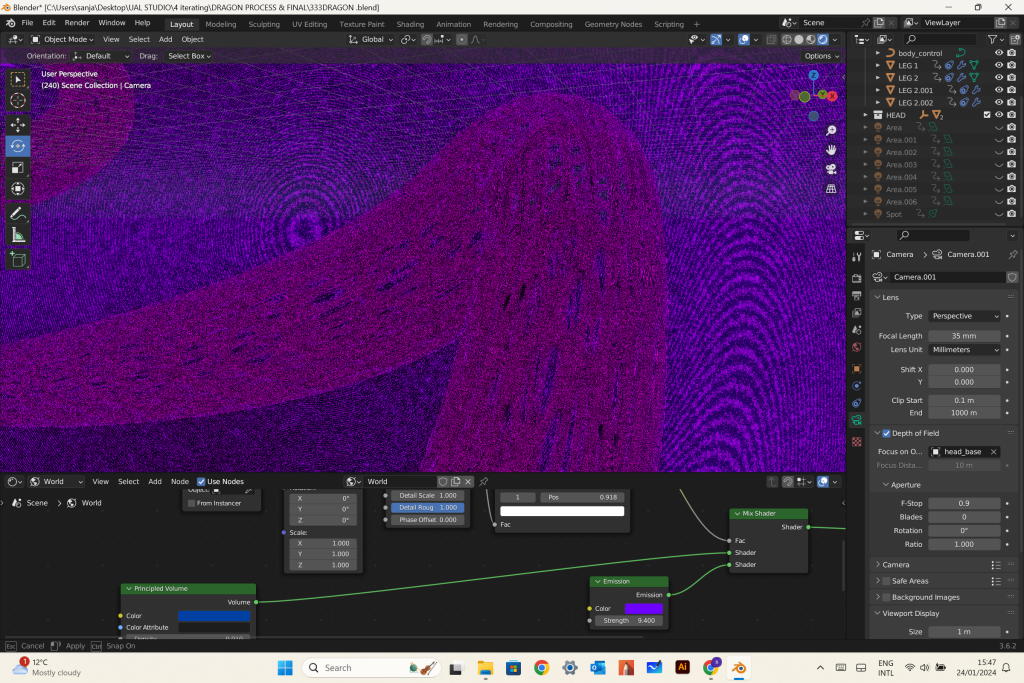
Task: Select the Annotate tool
Action: (18, 214)
